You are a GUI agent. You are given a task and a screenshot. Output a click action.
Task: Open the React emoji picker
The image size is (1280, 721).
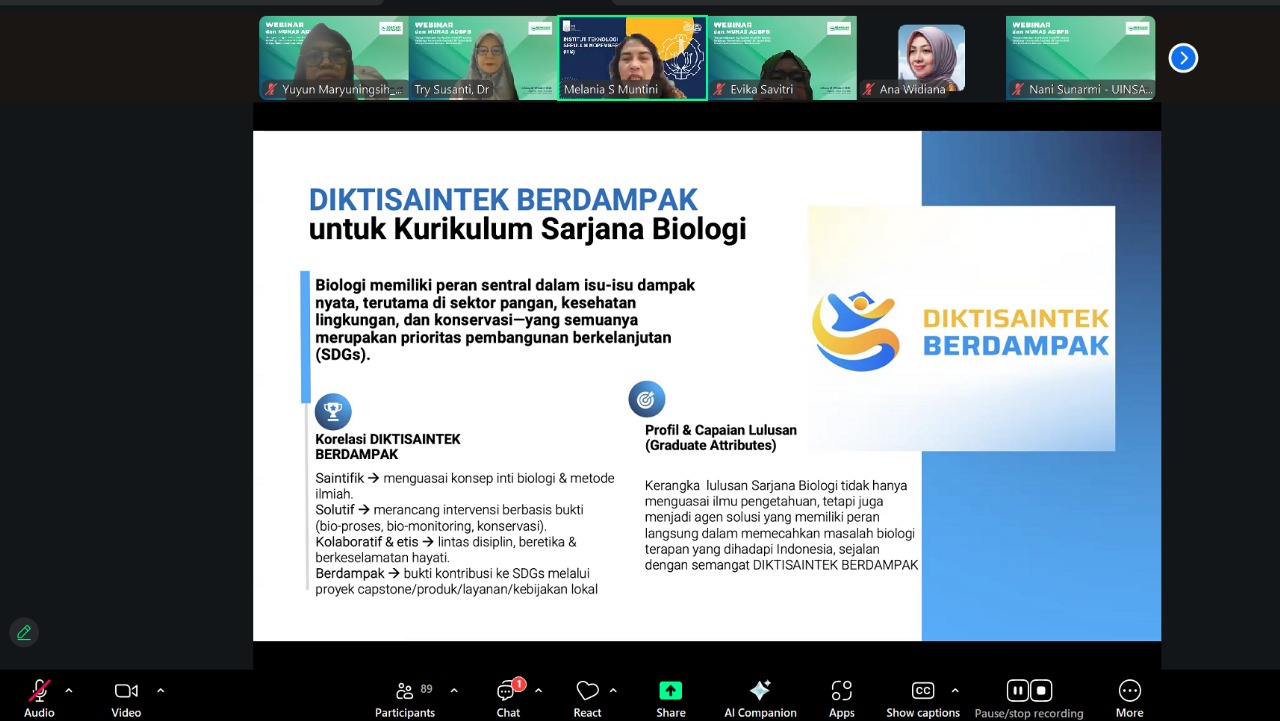click(x=587, y=691)
